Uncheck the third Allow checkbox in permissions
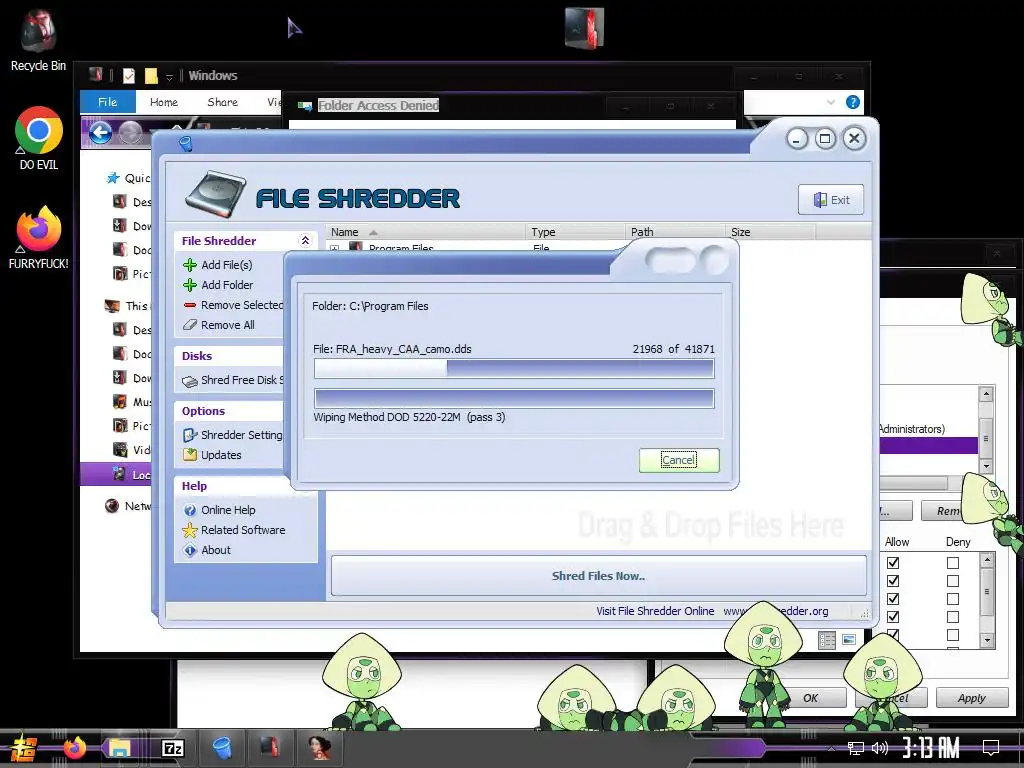 coord(893,599)
